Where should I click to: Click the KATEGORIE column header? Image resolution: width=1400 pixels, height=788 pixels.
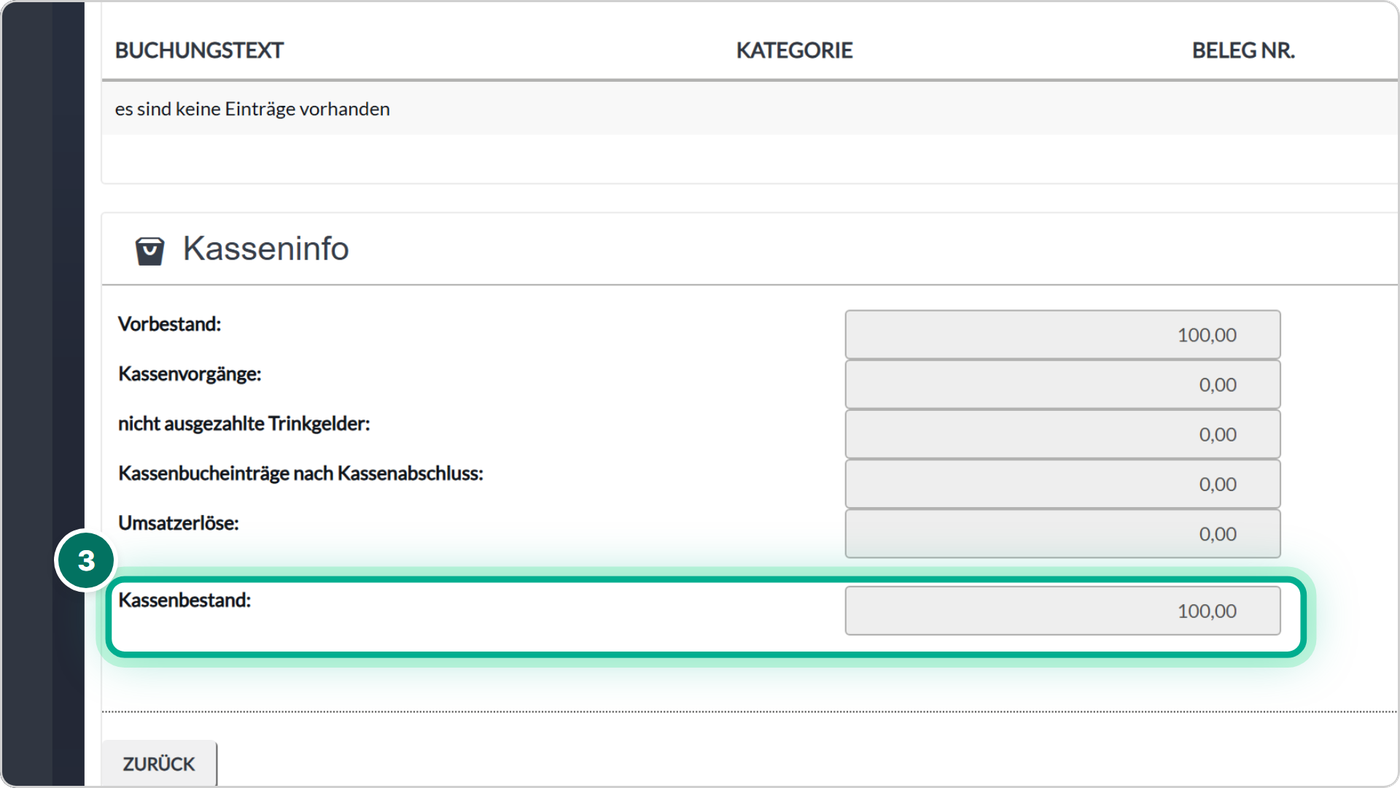(794, 51)
